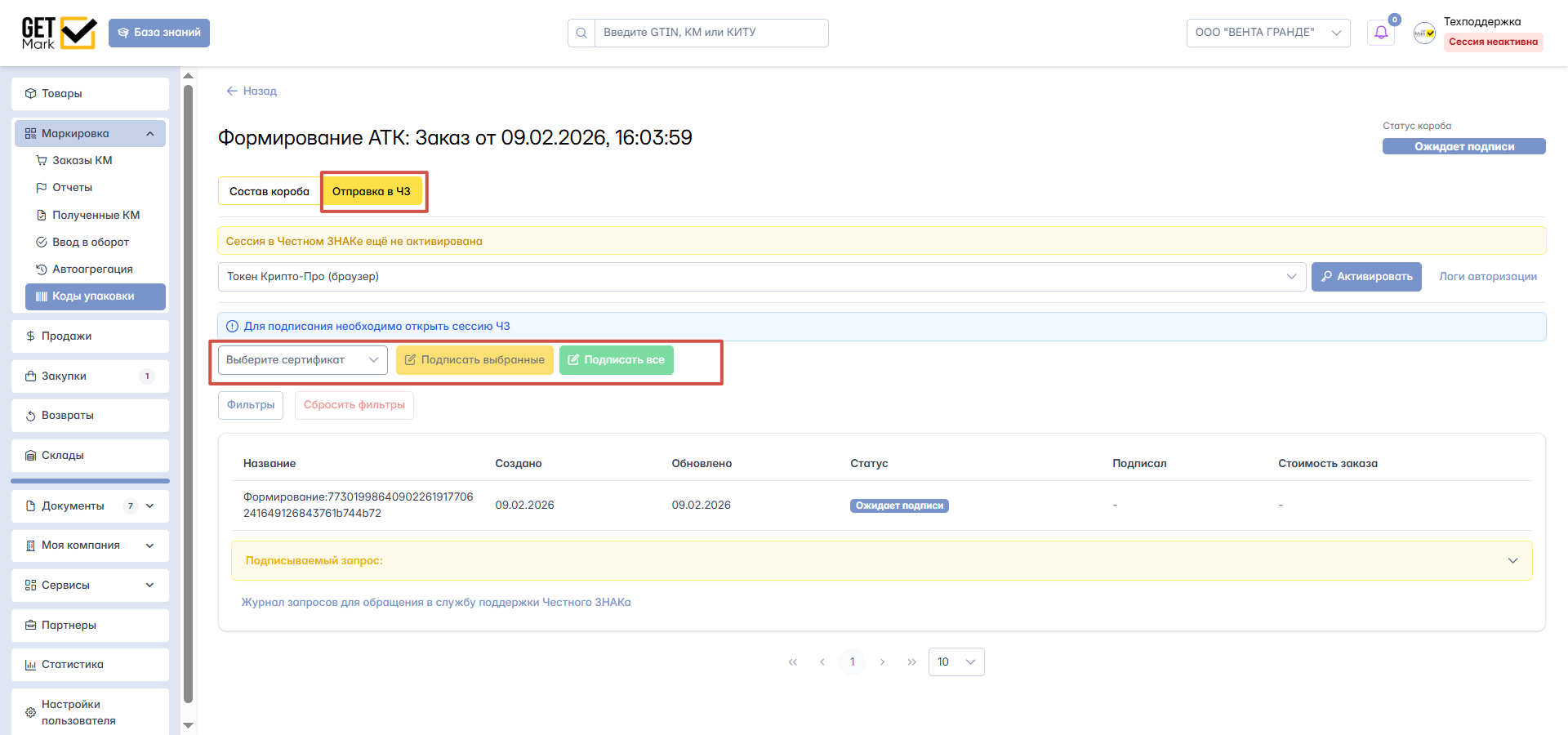
Task: Click the sidebar vertical scrollbar
Action: [x=189, y=392]
